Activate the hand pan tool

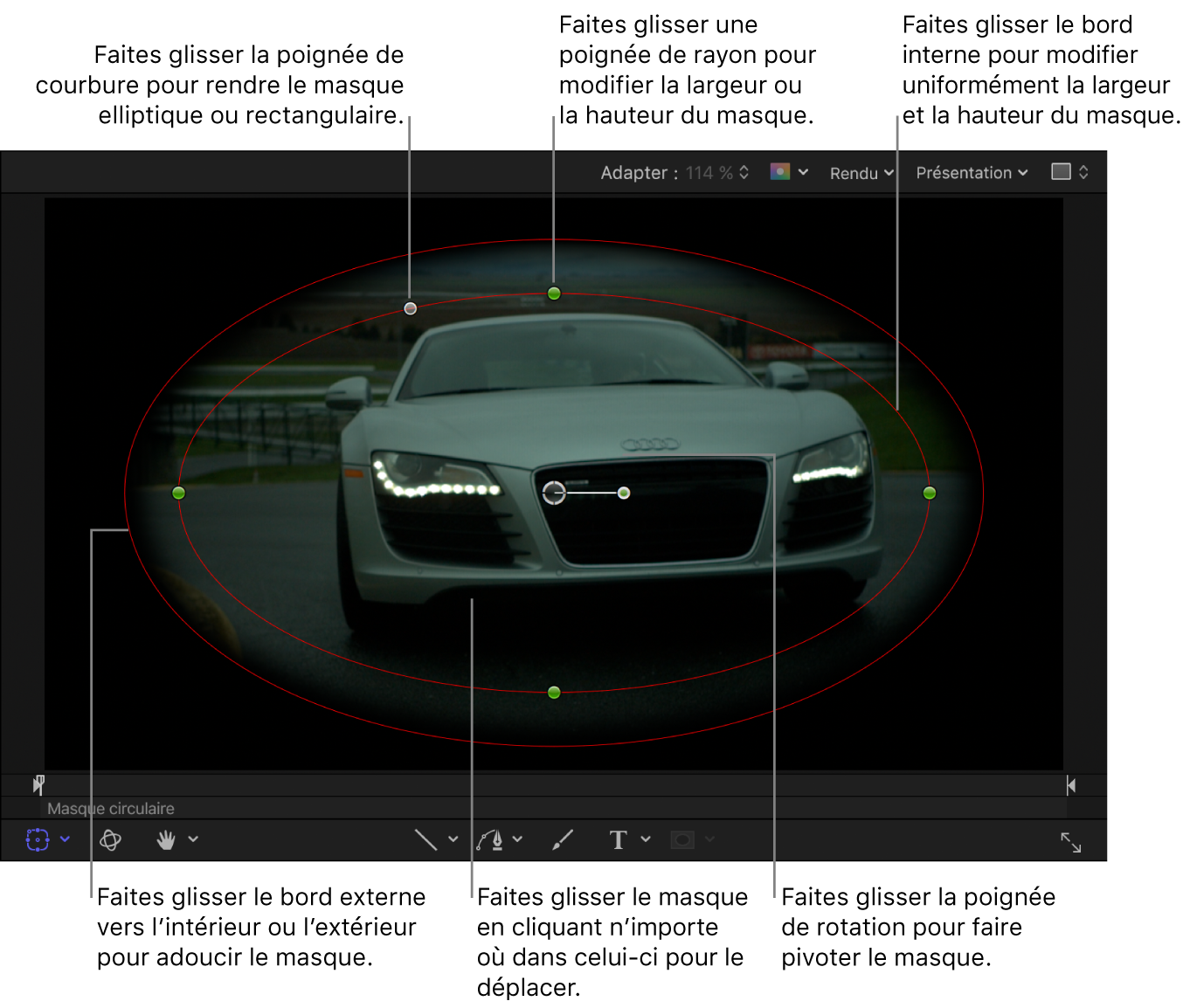point(166,839)
